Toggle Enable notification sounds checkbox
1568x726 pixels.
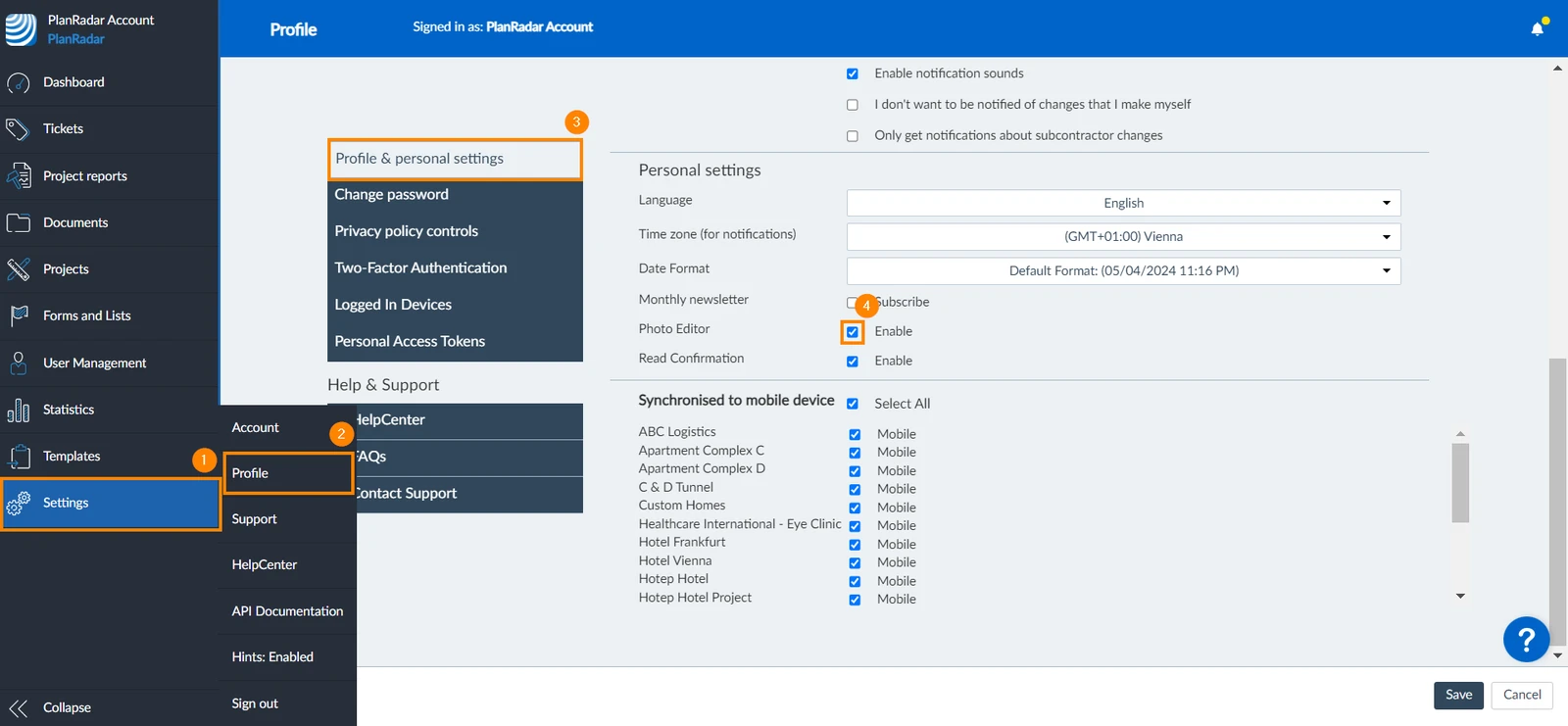point(853,73)
